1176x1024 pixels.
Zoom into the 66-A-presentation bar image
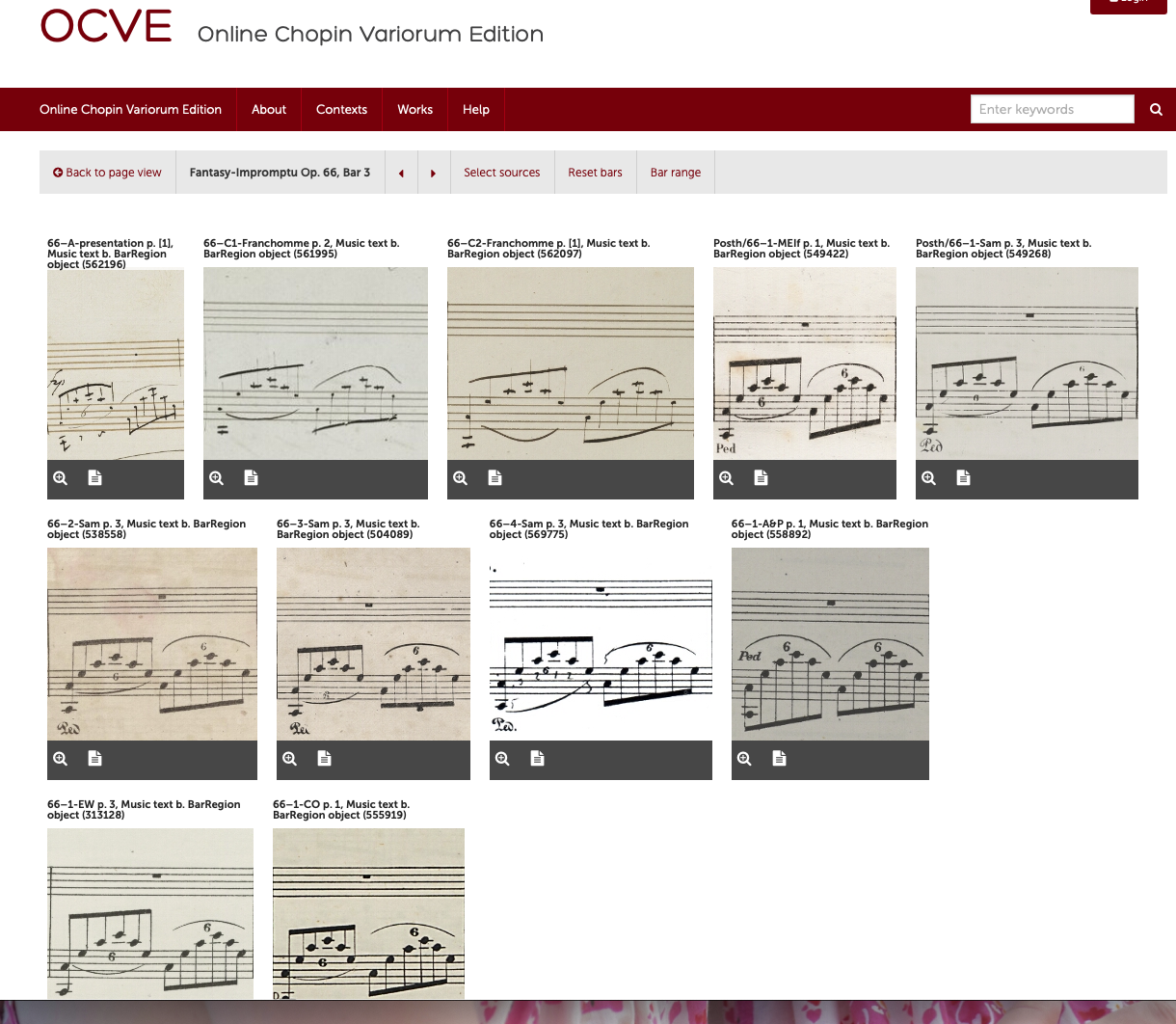60,478
